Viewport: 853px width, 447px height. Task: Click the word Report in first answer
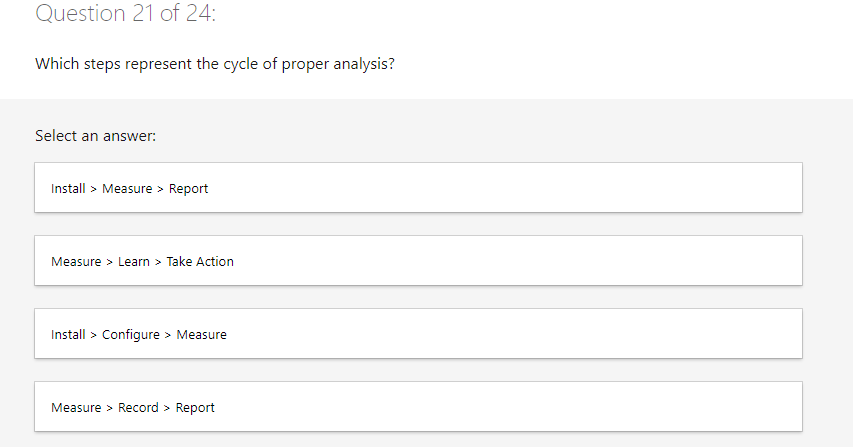tap(189, 189)
